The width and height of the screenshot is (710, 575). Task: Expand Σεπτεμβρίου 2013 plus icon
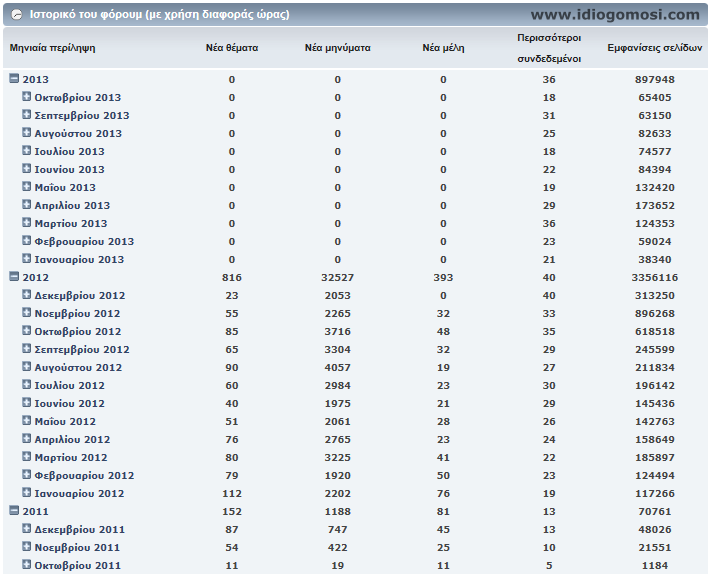(27, 115)
